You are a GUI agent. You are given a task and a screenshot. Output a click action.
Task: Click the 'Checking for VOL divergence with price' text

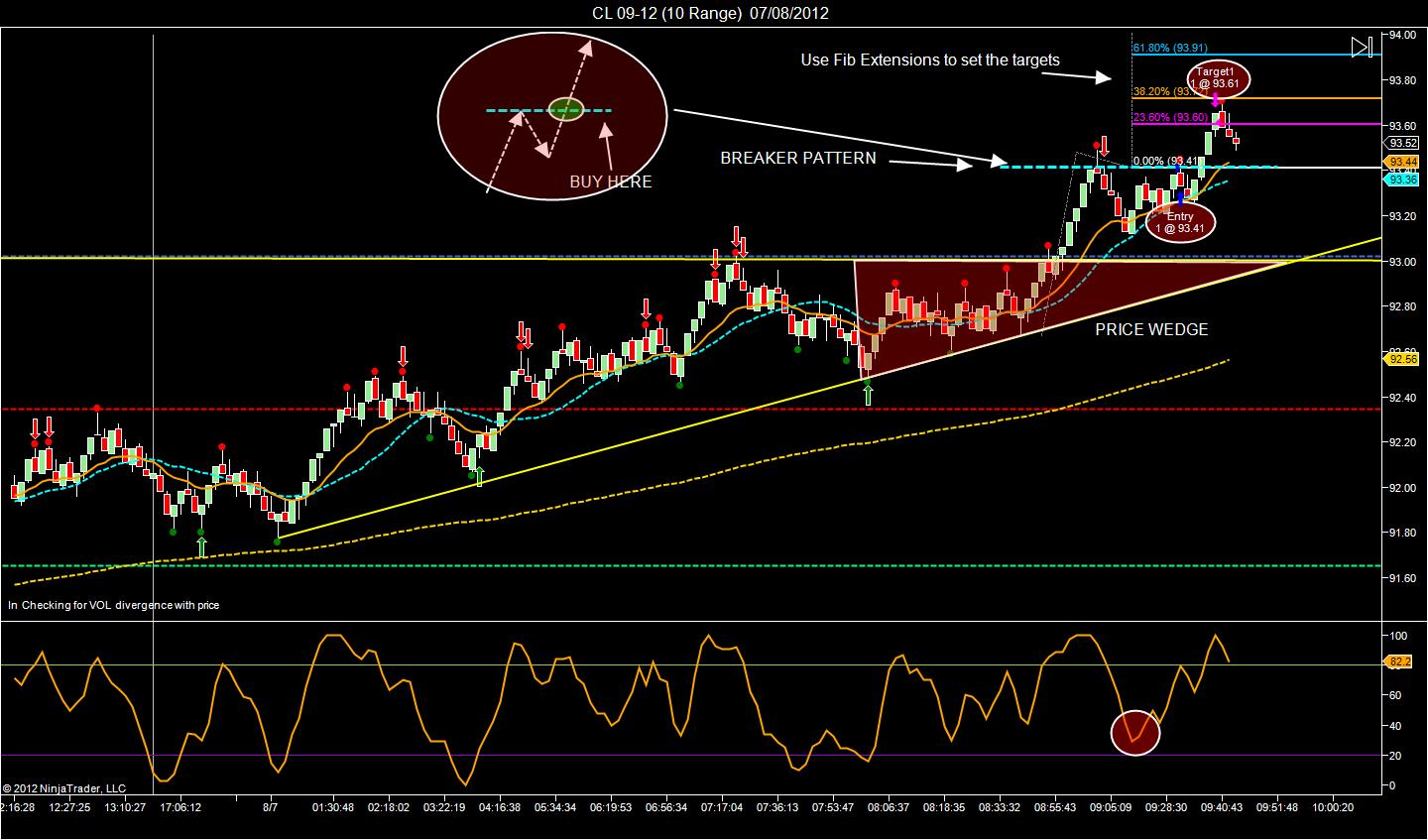point(121,604)
